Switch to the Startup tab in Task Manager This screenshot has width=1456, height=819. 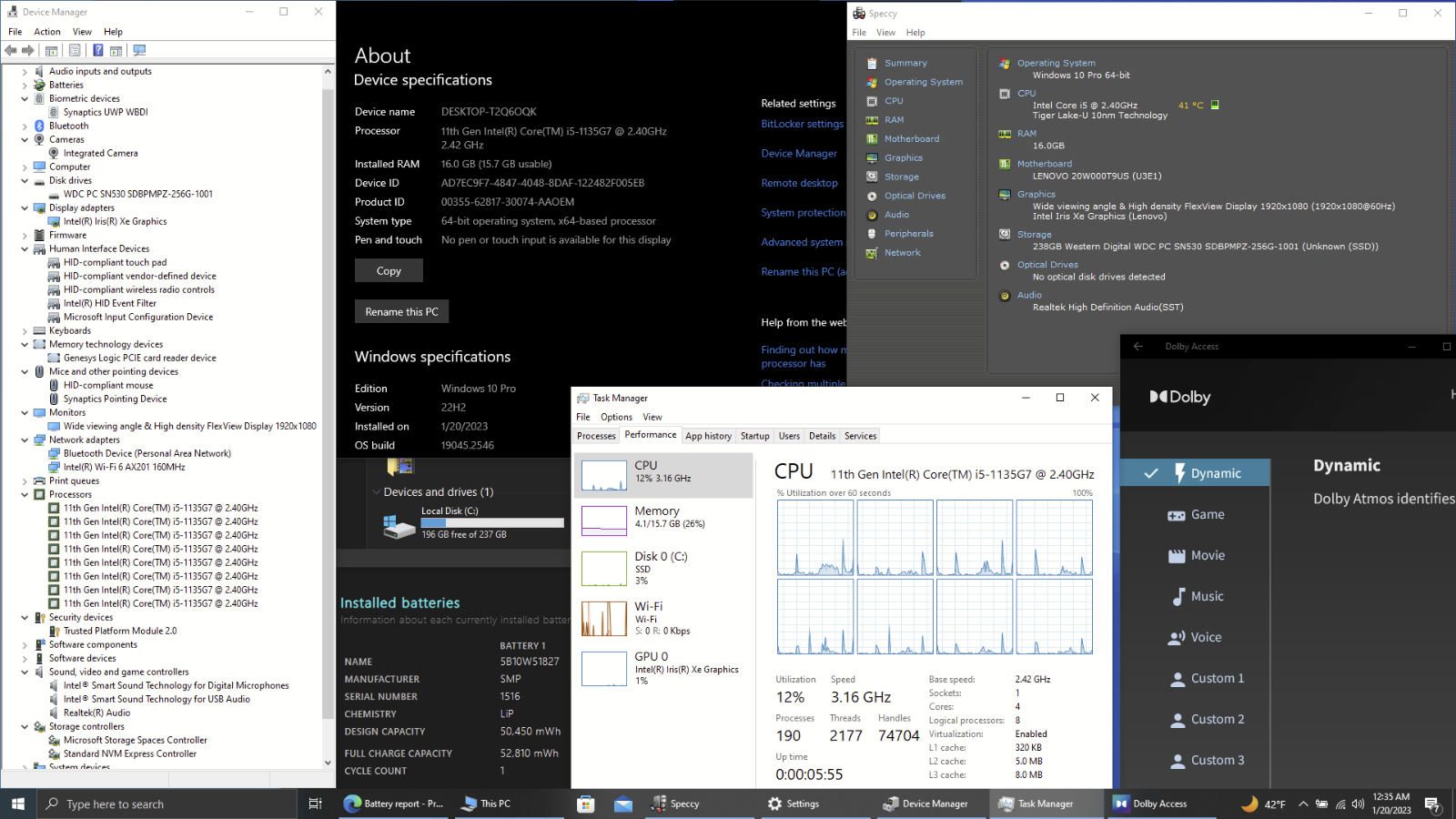pyautogui.click(x=754, y=436)
